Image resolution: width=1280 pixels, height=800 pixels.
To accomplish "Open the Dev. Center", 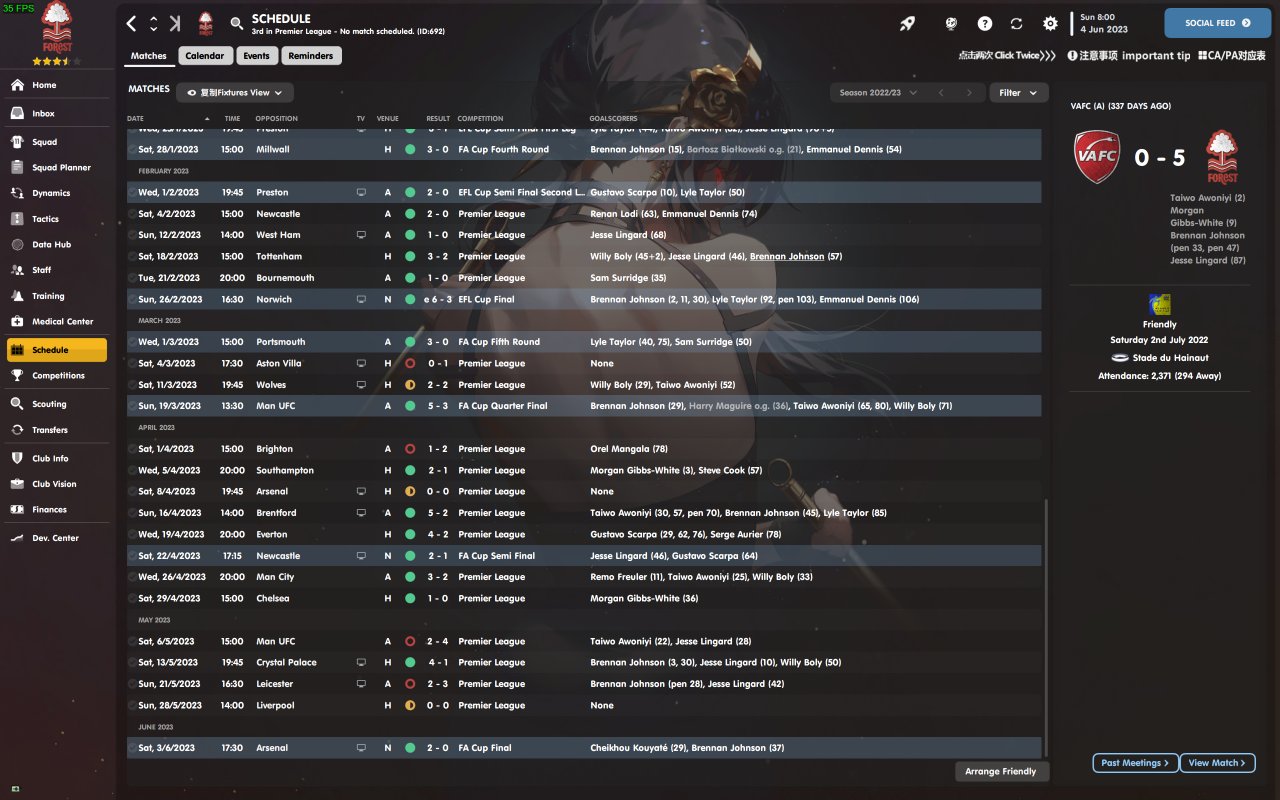I will [x=56, y=538].
